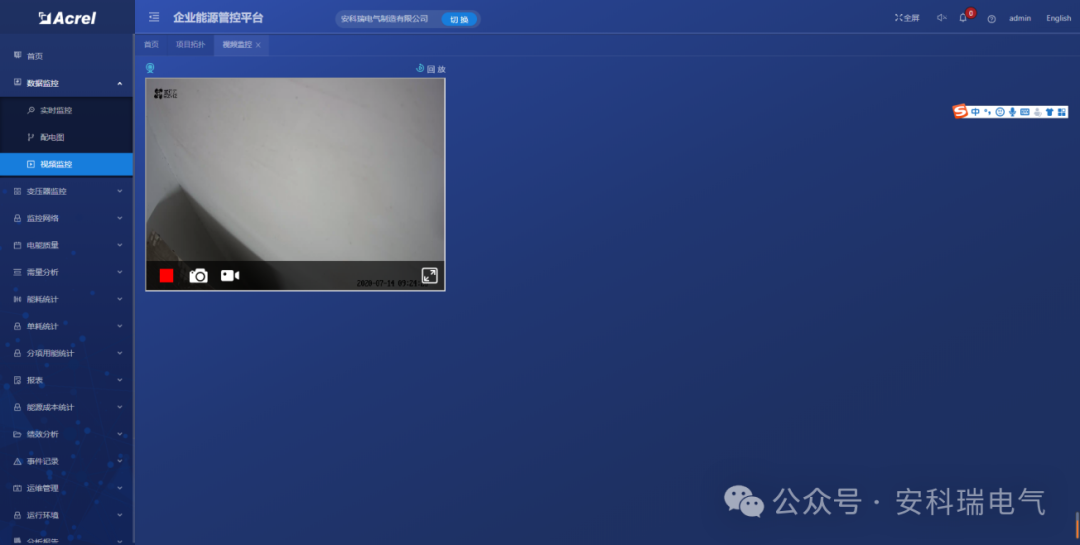Select the 视频监控 tab label
This screenshot has height=545, width=1080.
point(237,45)
